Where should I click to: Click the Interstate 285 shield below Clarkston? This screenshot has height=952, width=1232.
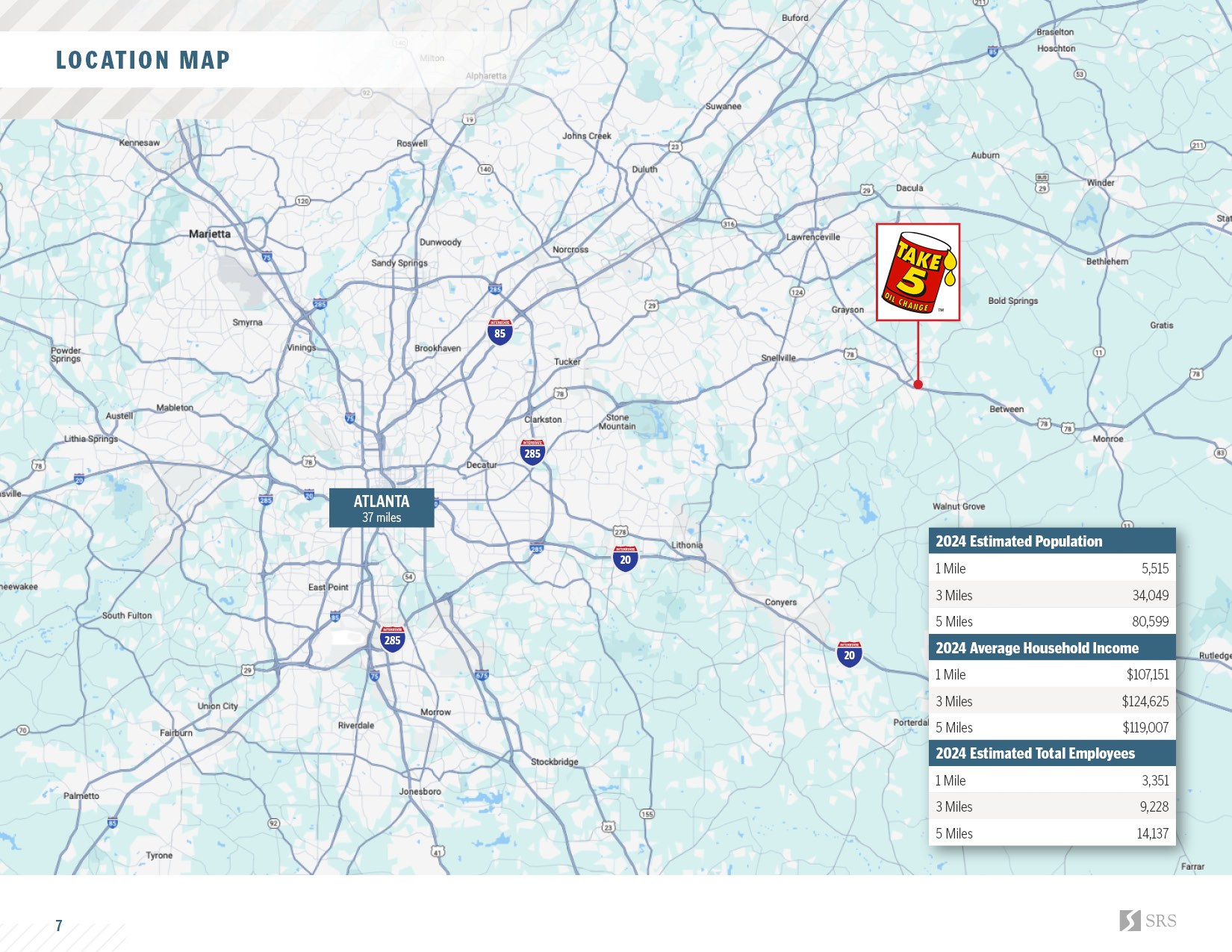[x=532, y=452]
